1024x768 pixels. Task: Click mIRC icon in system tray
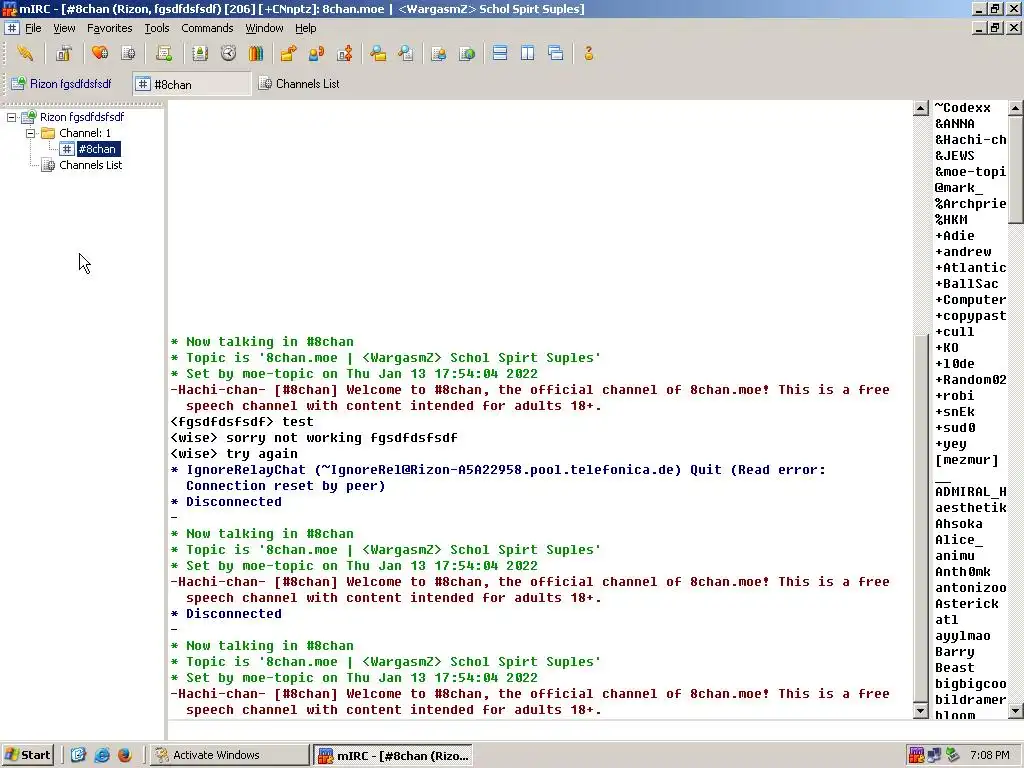(x=916, y=755)
